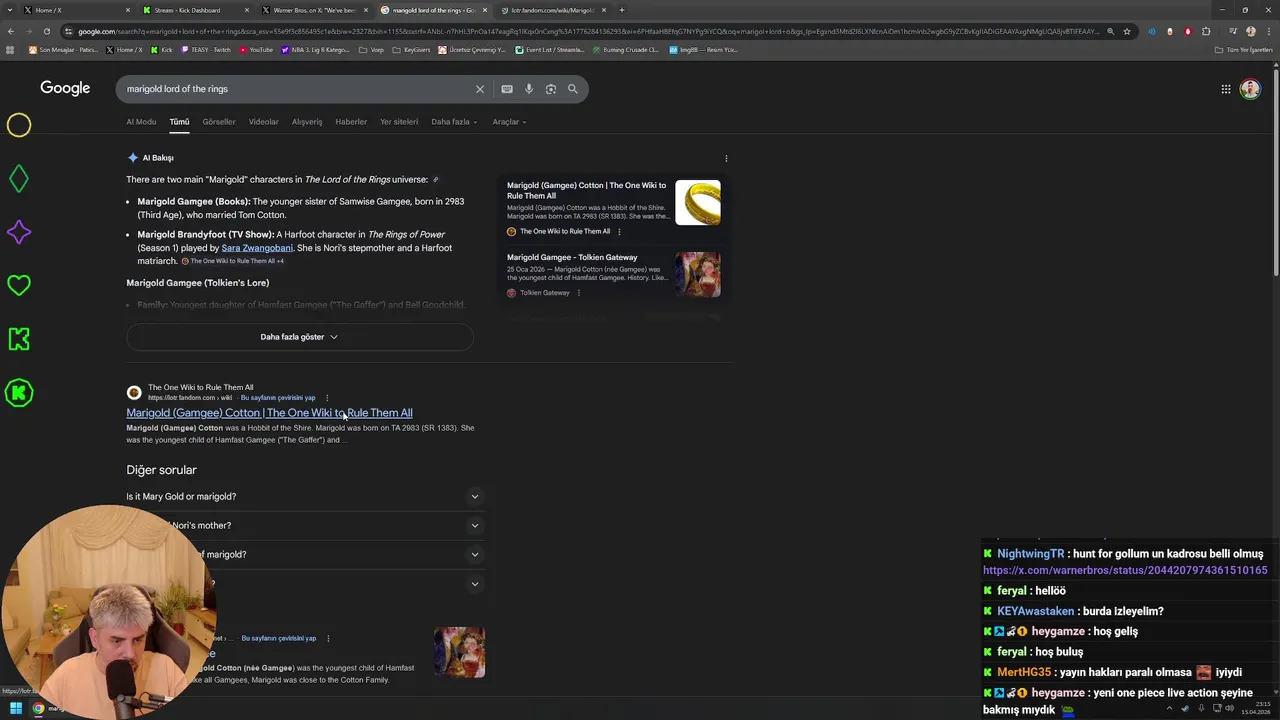Viewport: 1280px width, 720px height.
Task: Select the 'Alışveriş' shopping tab
Action: pyautogui.click(x=307, y=122)
